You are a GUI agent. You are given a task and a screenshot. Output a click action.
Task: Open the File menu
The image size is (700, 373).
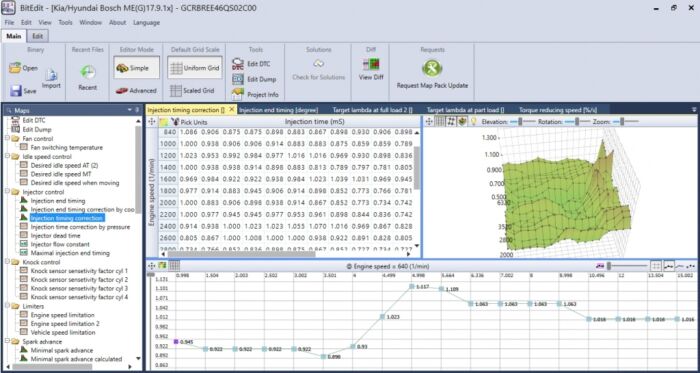pos(9,22)
